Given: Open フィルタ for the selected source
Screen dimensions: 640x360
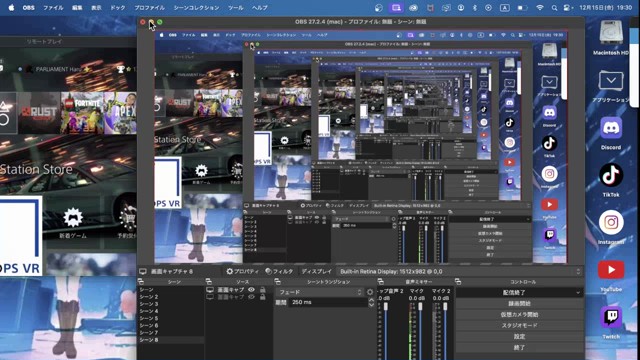Looking at the screenshot, I should click(279, 271).
